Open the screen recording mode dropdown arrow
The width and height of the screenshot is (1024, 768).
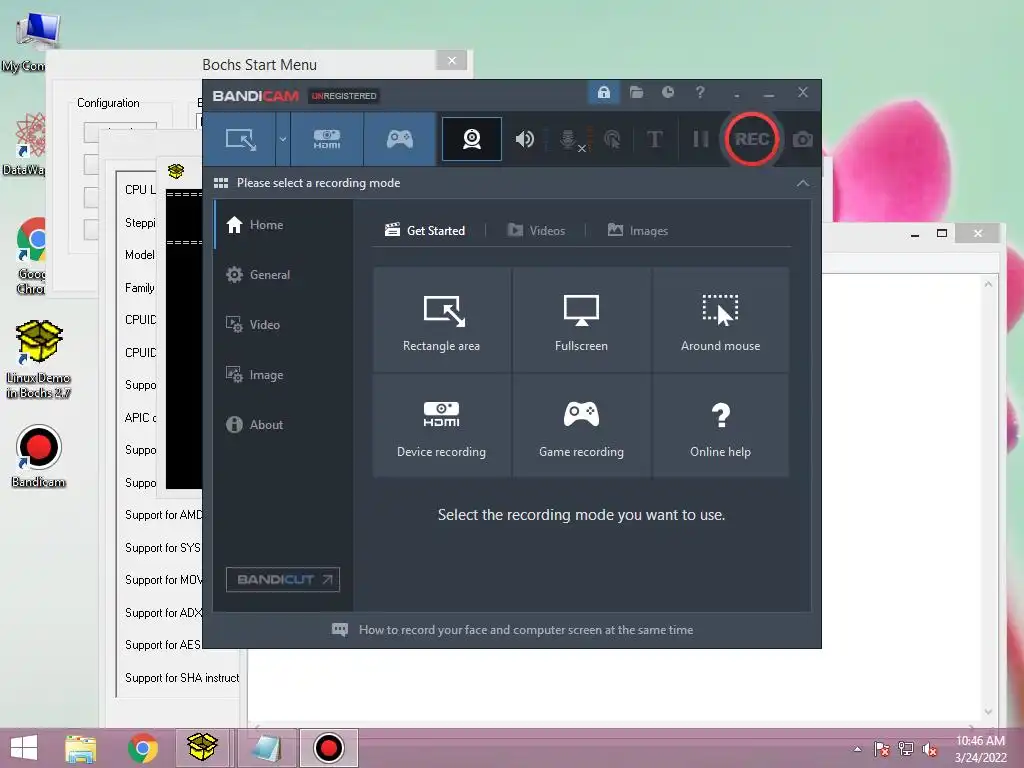click(x=283, y=139)
